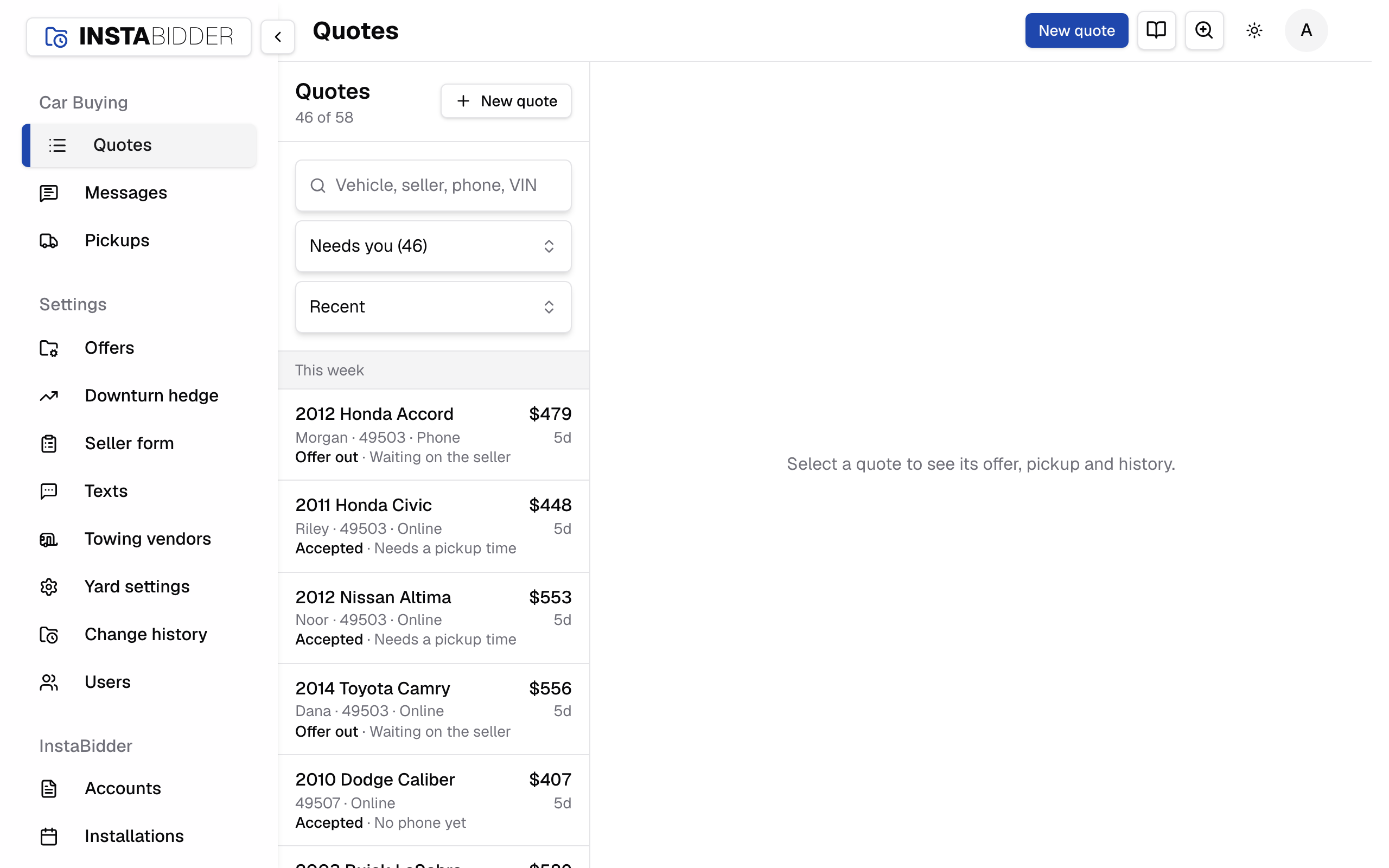1389x868 pixels.
Task: Toggle the light/dark theme sun icon
Action: (1254, 30)
